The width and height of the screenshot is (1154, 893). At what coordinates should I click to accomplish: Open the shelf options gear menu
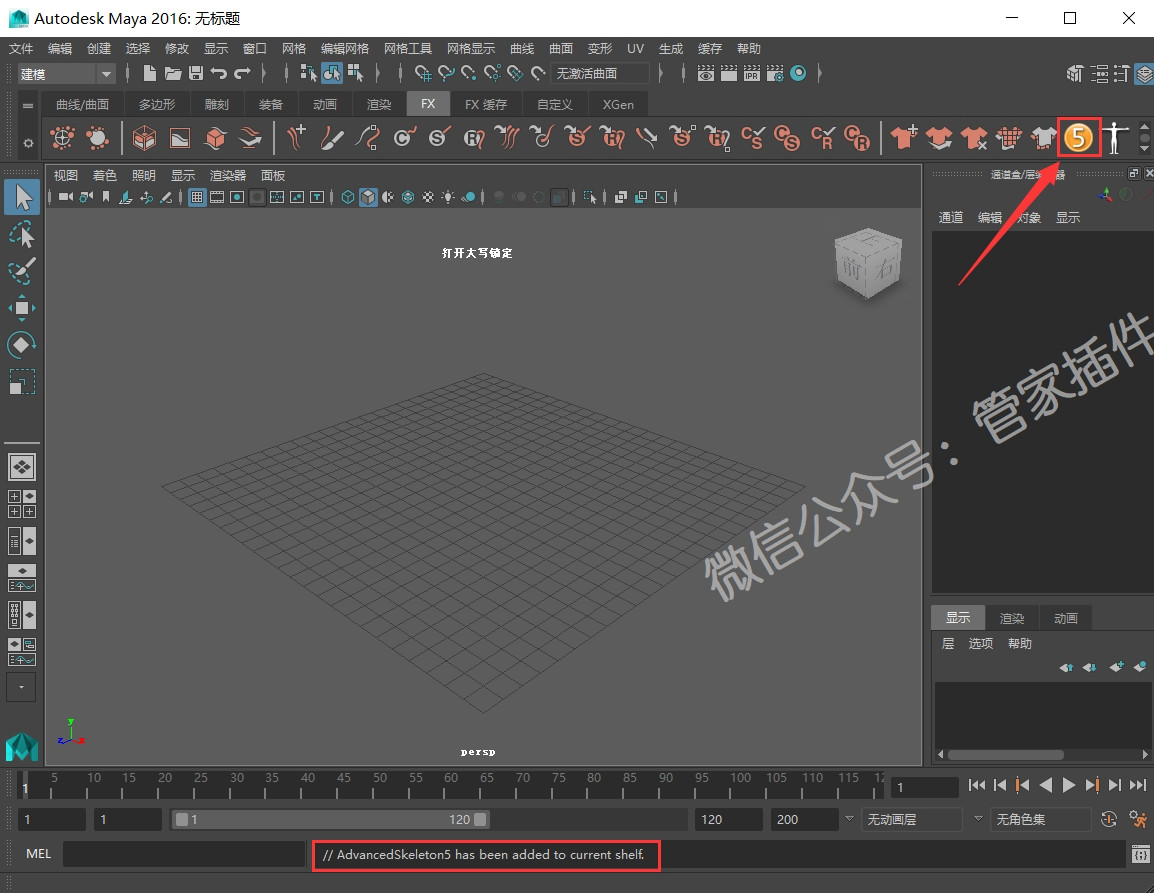28,143
